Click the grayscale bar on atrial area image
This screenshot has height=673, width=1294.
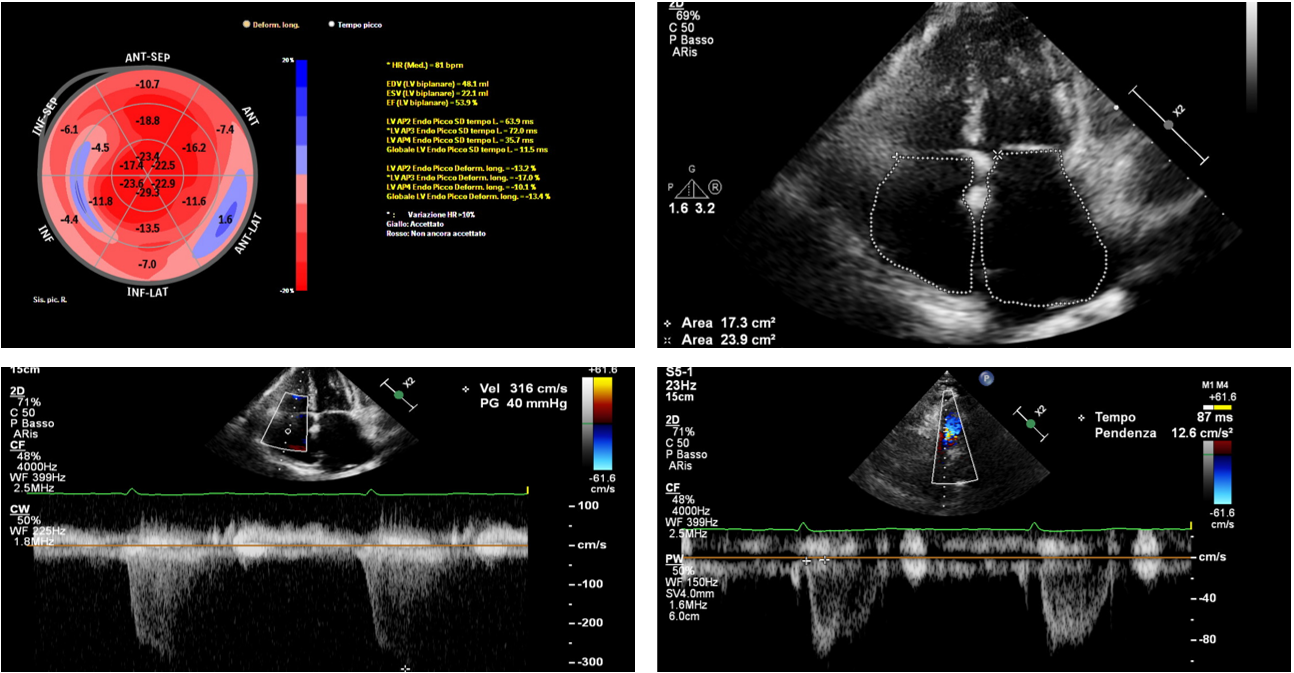pyautogui.click(x=1253, y=58)
